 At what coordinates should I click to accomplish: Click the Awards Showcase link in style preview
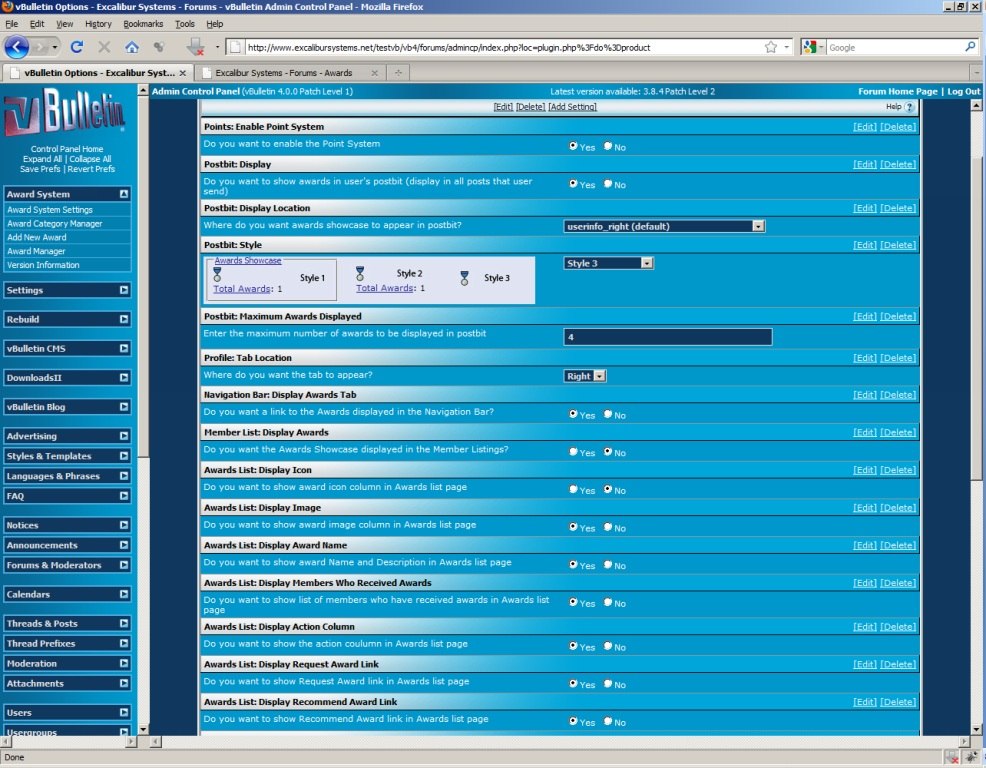(248, 260)
